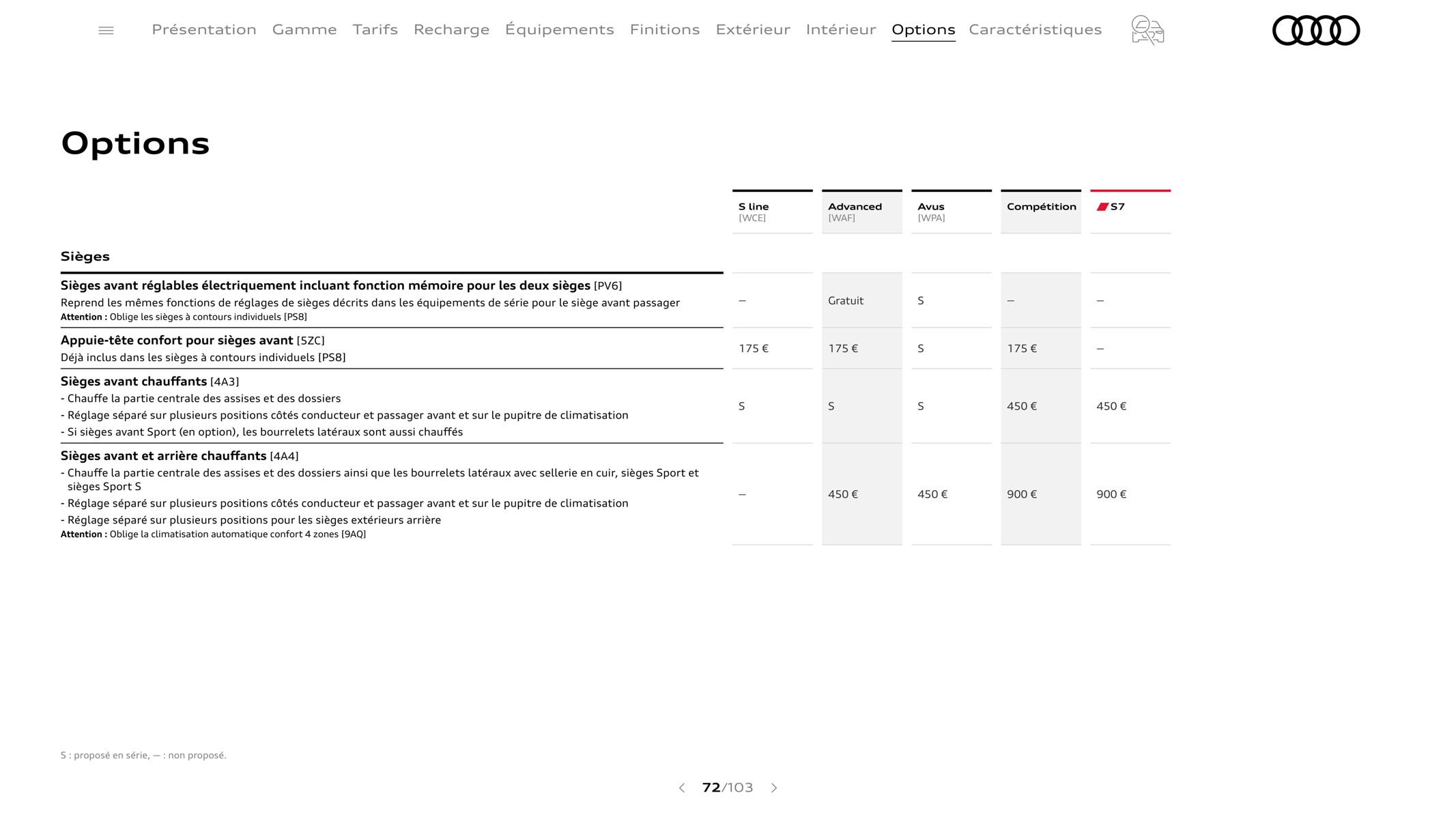Click 900 € under S7
Viewport: 1456px width, 819px height.
[1111, 494]
